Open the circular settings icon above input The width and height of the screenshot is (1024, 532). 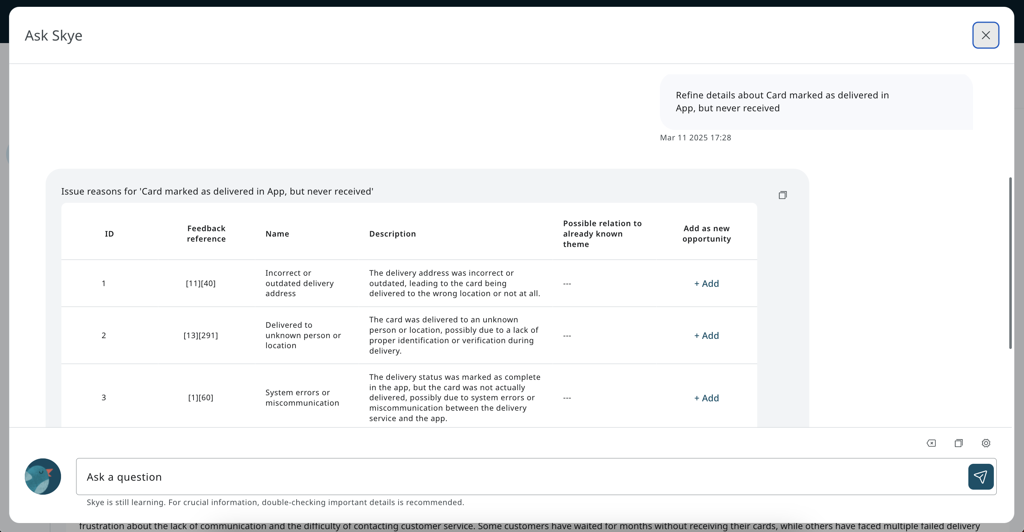click(985, 443)
